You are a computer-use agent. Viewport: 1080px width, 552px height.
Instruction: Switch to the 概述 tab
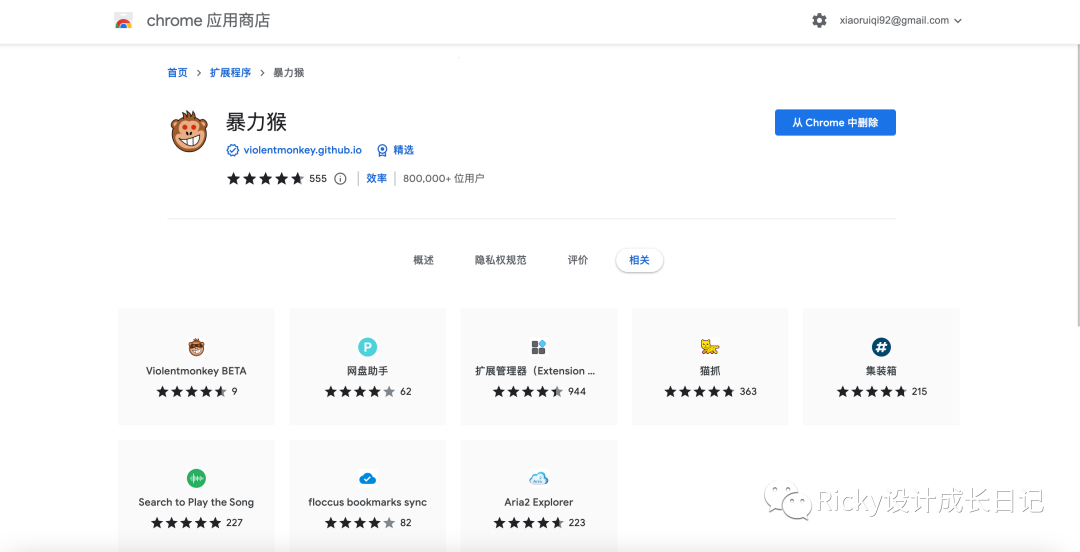424,260
